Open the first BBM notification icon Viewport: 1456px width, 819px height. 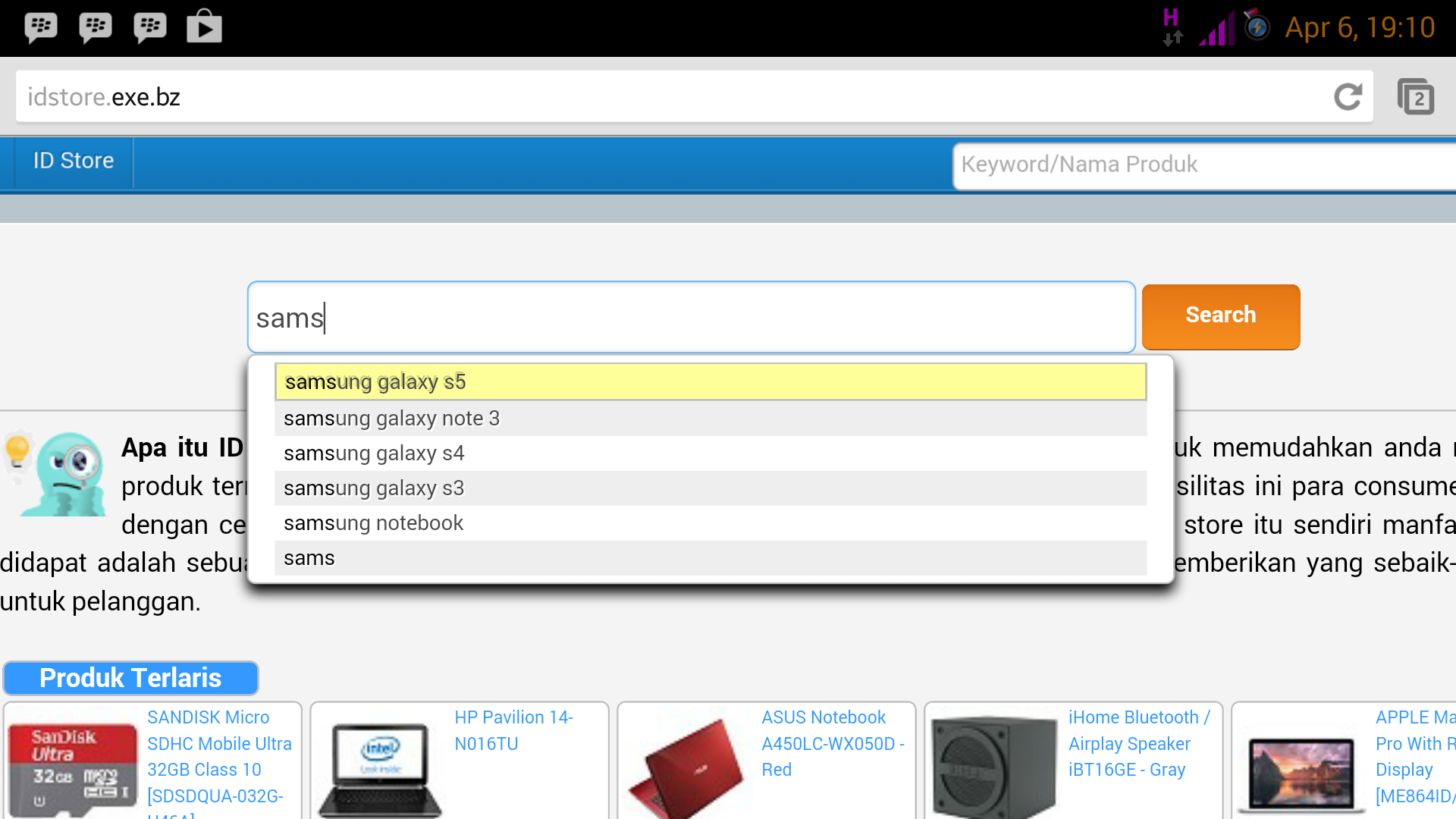[x=41, y=28]
